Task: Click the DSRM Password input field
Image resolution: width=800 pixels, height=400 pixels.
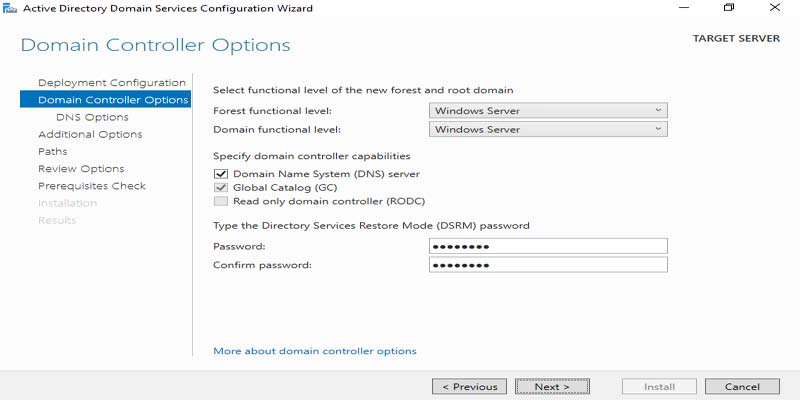Action: [548, 246]
